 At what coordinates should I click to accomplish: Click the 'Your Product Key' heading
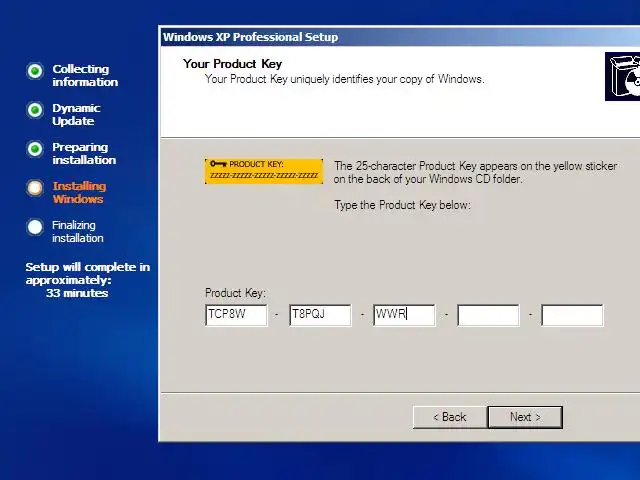(233, 64)
